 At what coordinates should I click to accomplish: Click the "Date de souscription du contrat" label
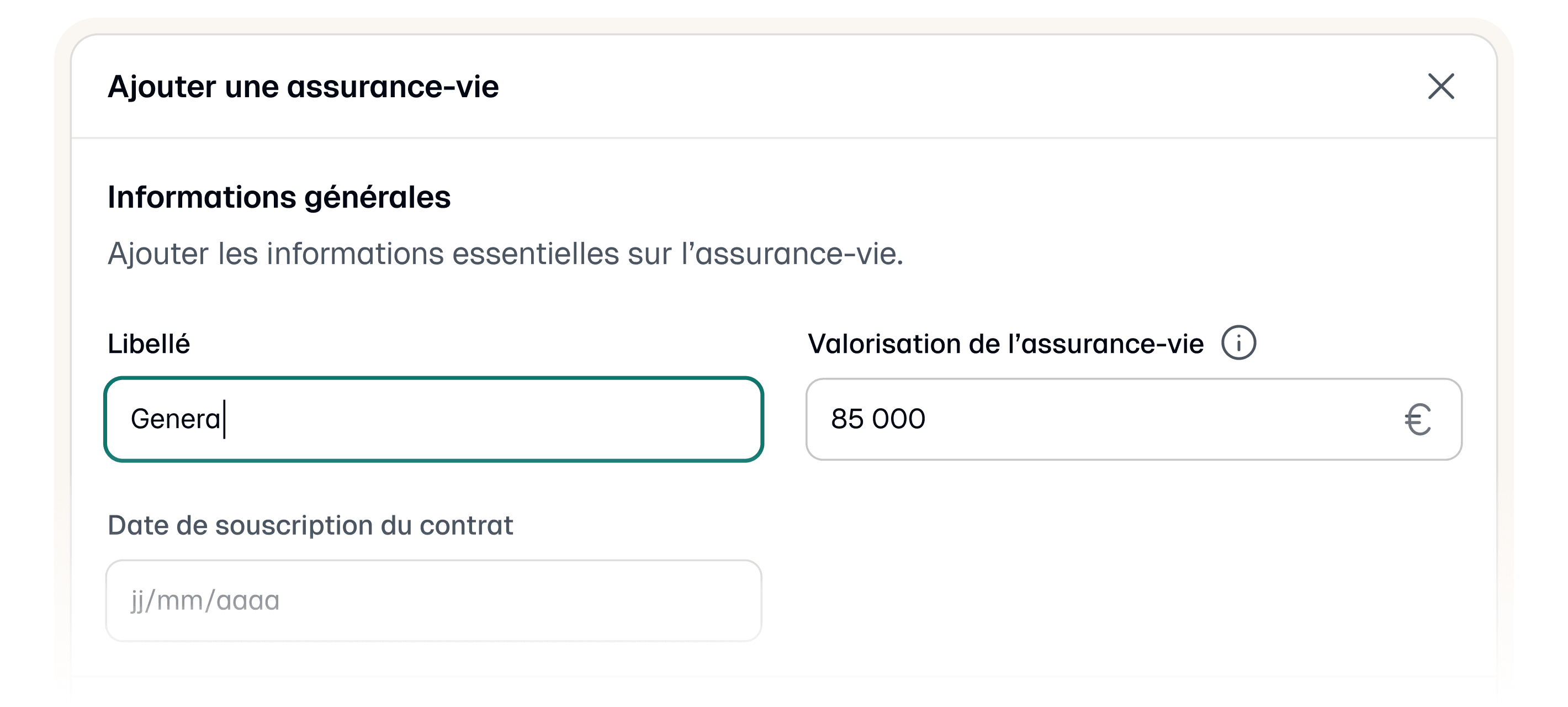point(310,525)
